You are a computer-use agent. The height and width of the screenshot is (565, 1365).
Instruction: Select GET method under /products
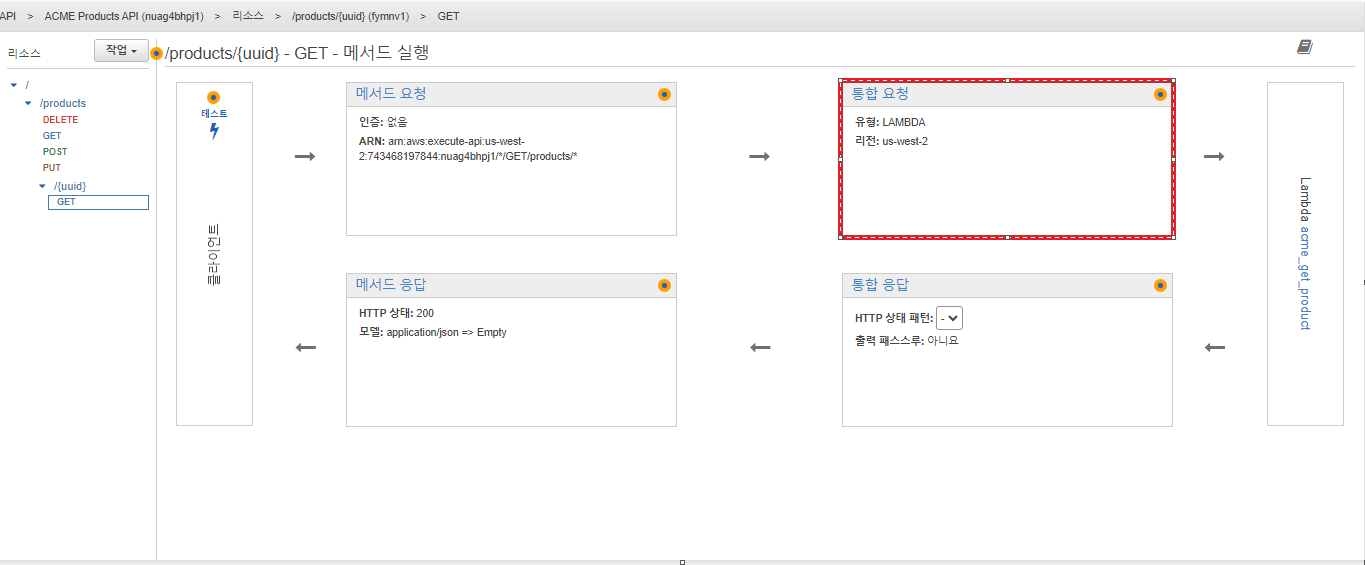(x=52, y=136)
